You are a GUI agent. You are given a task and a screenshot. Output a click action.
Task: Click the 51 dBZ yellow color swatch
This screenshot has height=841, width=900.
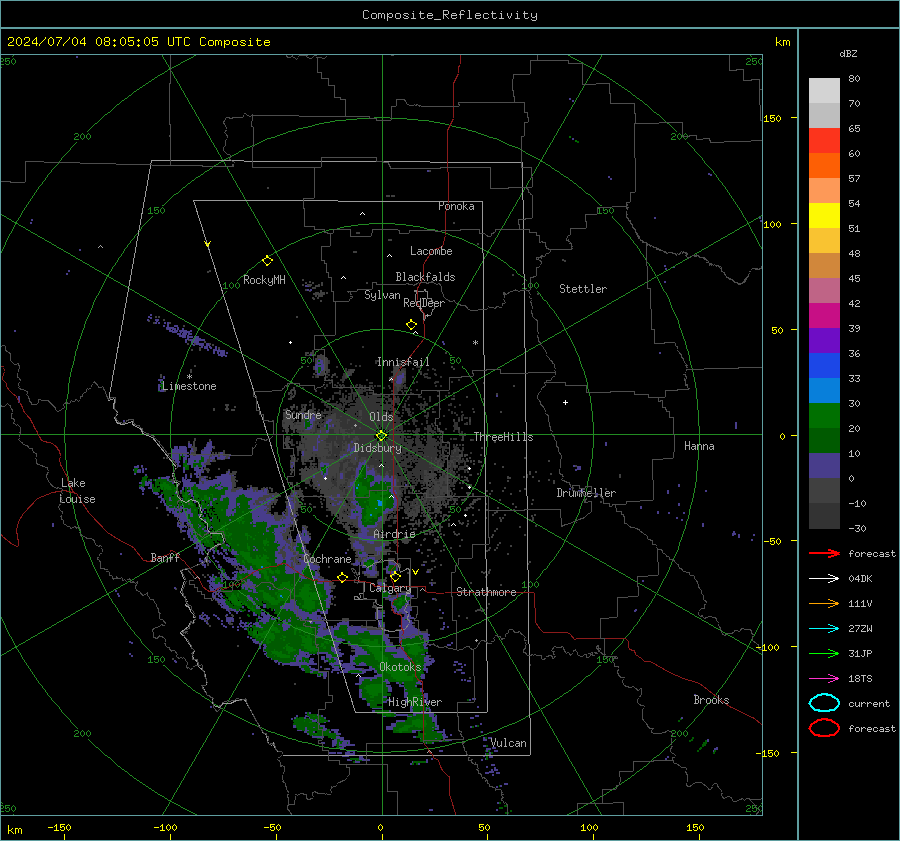coord(824,215)
